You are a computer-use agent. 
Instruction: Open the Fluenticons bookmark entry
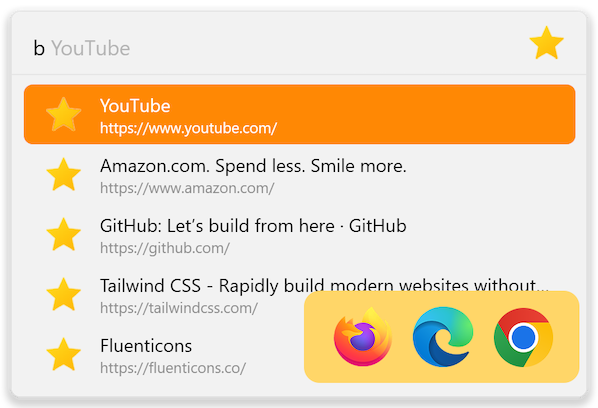point(299,355)
